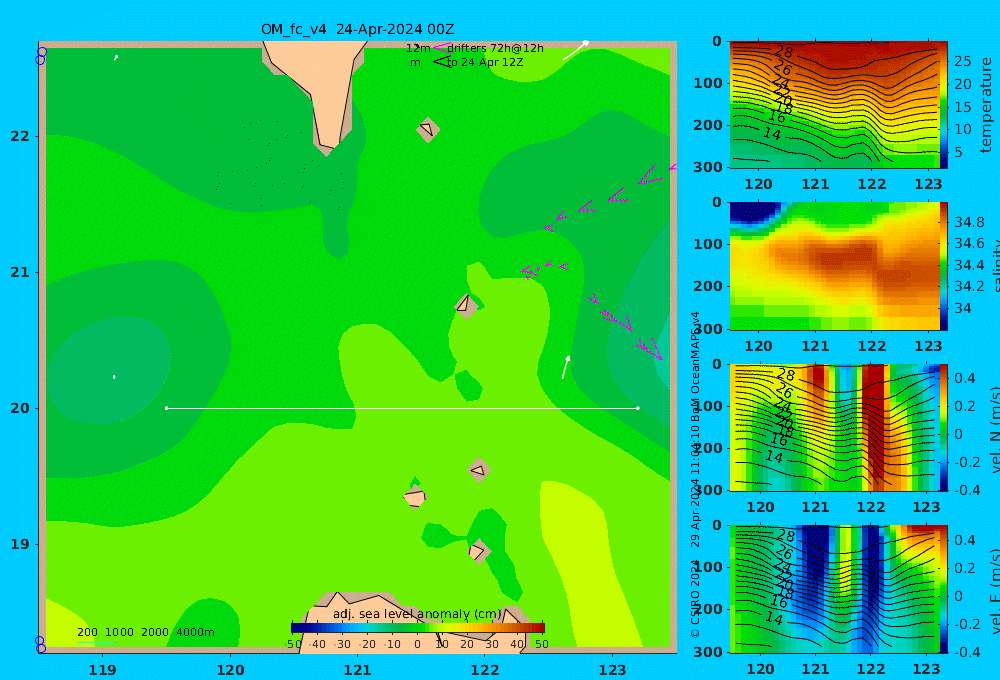Click the eastward velocity section panel
The width and height of the screenshot is (1000, 680).
coord(834,589)
